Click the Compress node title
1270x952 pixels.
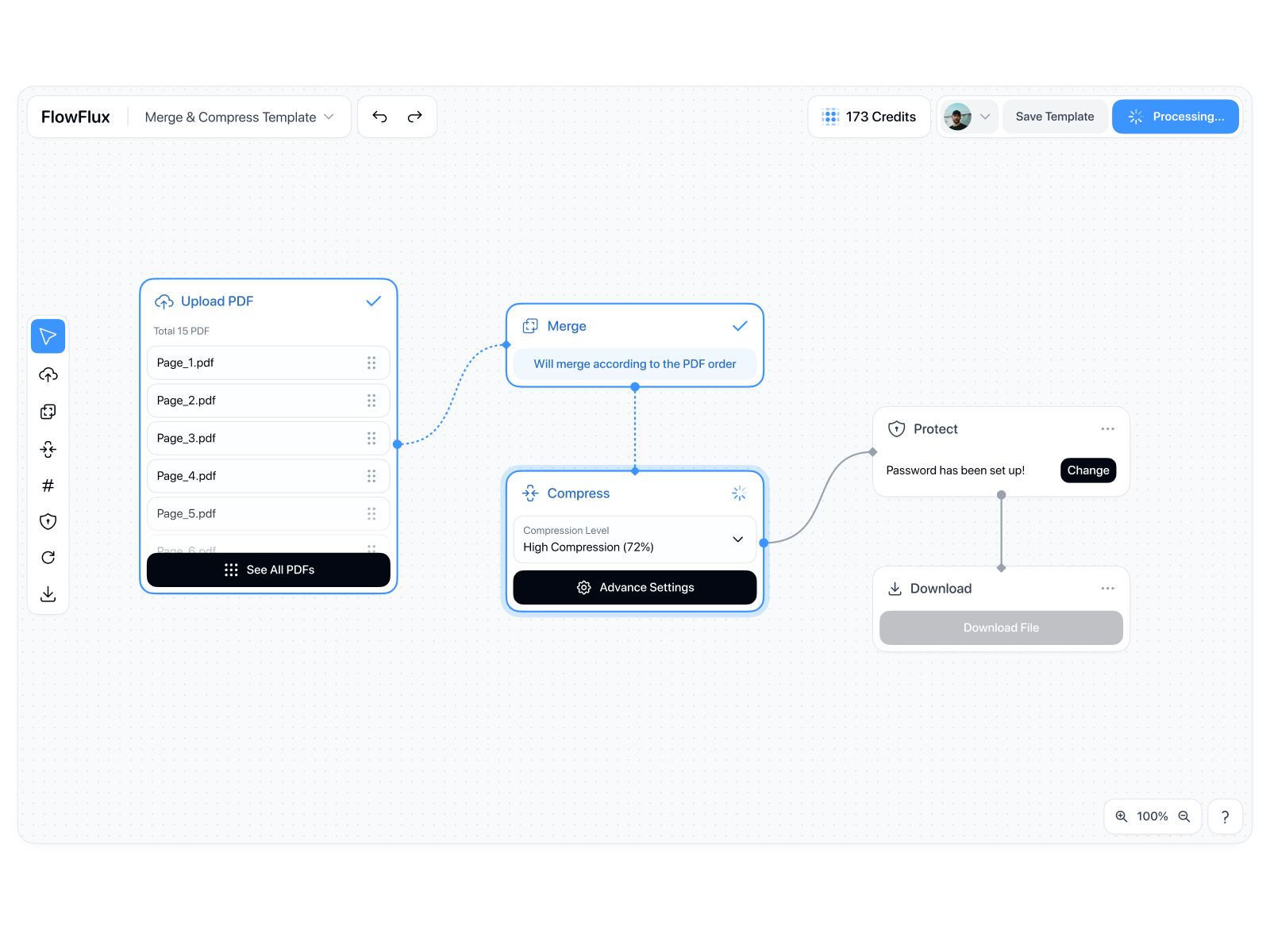[579, 493]
